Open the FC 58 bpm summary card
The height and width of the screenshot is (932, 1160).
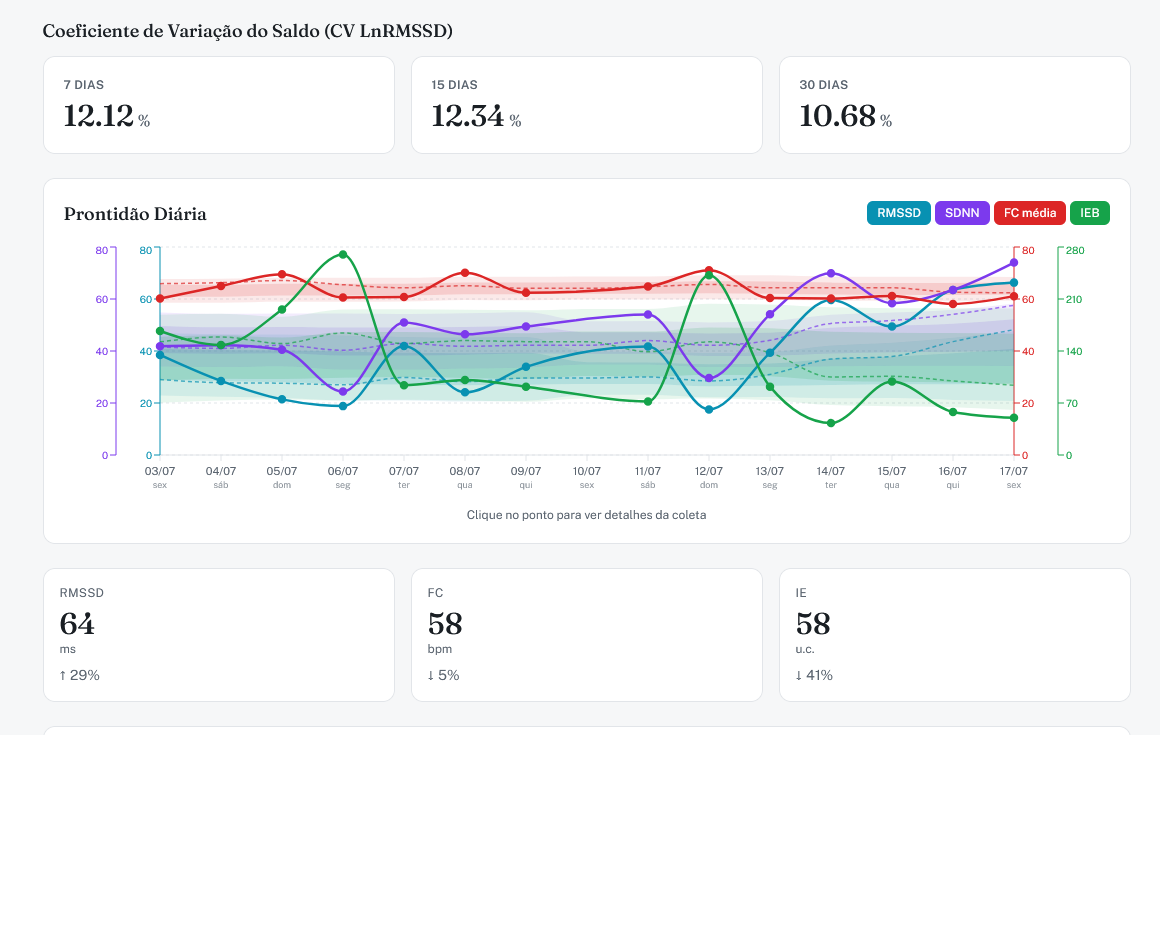[587, 635]
